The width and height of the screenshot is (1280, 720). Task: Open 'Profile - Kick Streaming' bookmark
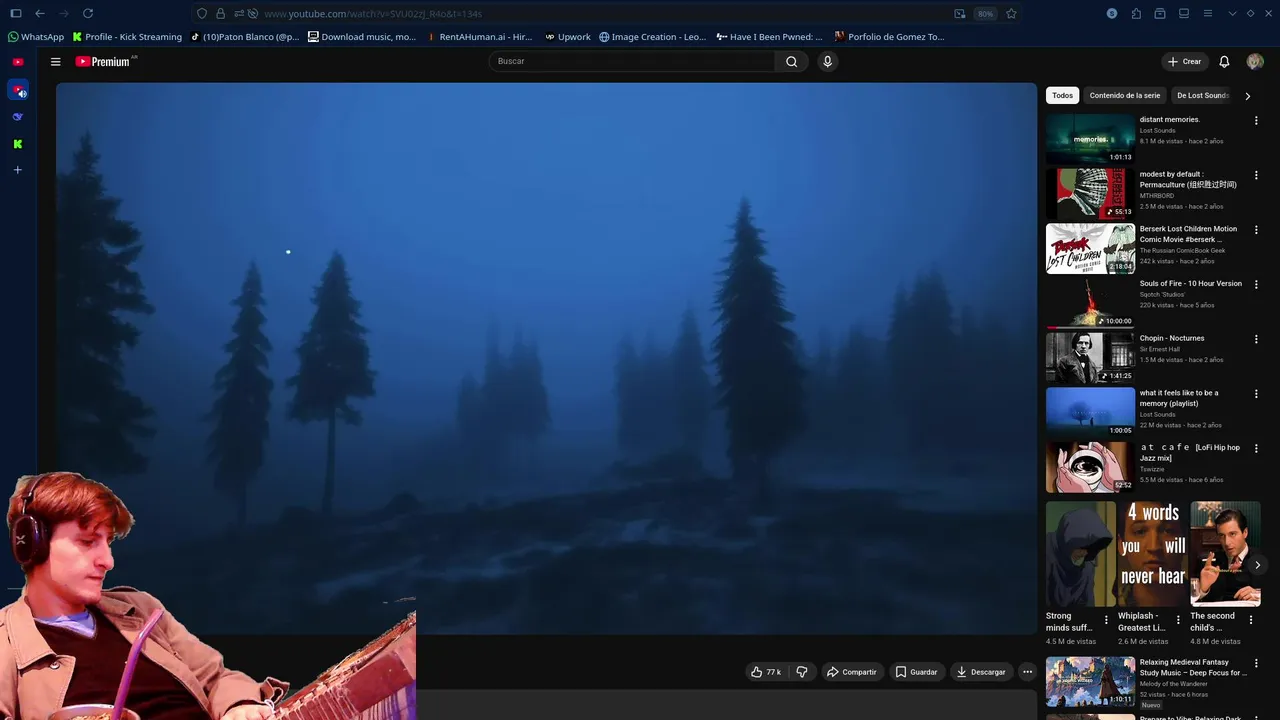coord(127,37)
